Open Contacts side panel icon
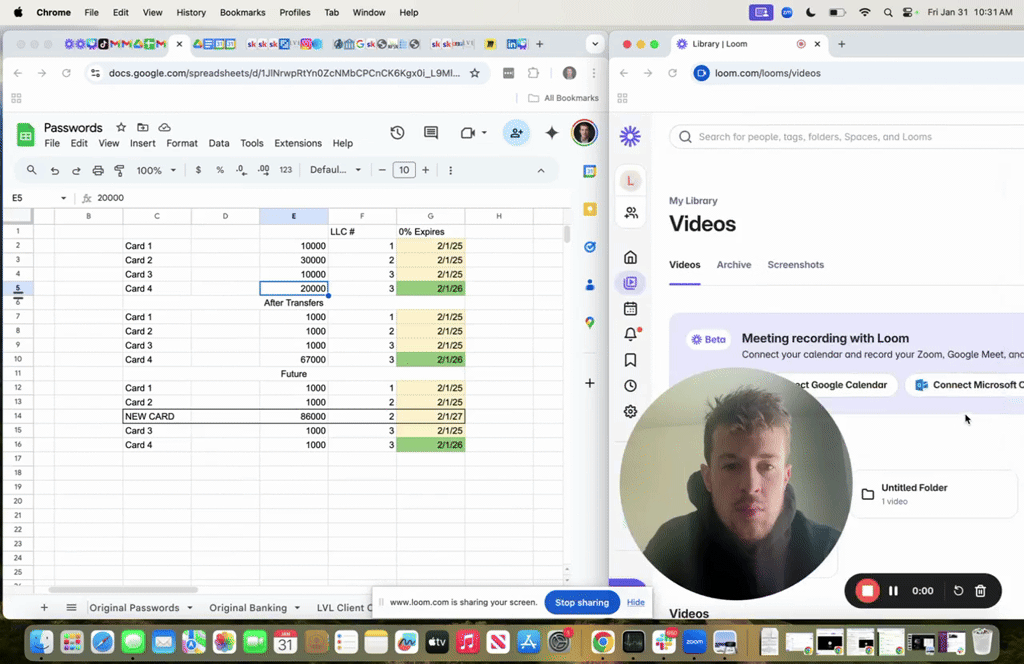Viewport: 1024px width, 664px height. click(590, 285)
